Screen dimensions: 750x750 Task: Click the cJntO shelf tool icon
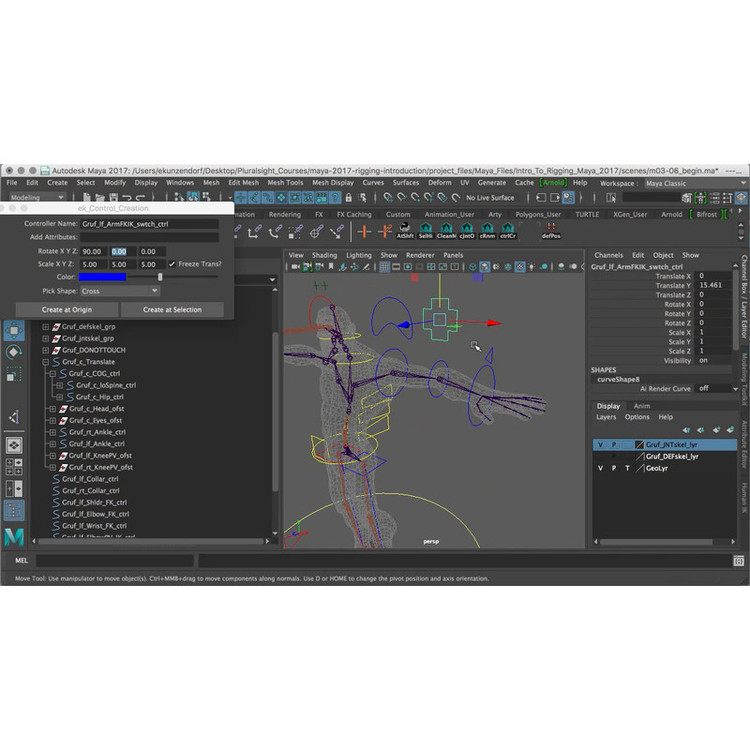coord(466,231)
